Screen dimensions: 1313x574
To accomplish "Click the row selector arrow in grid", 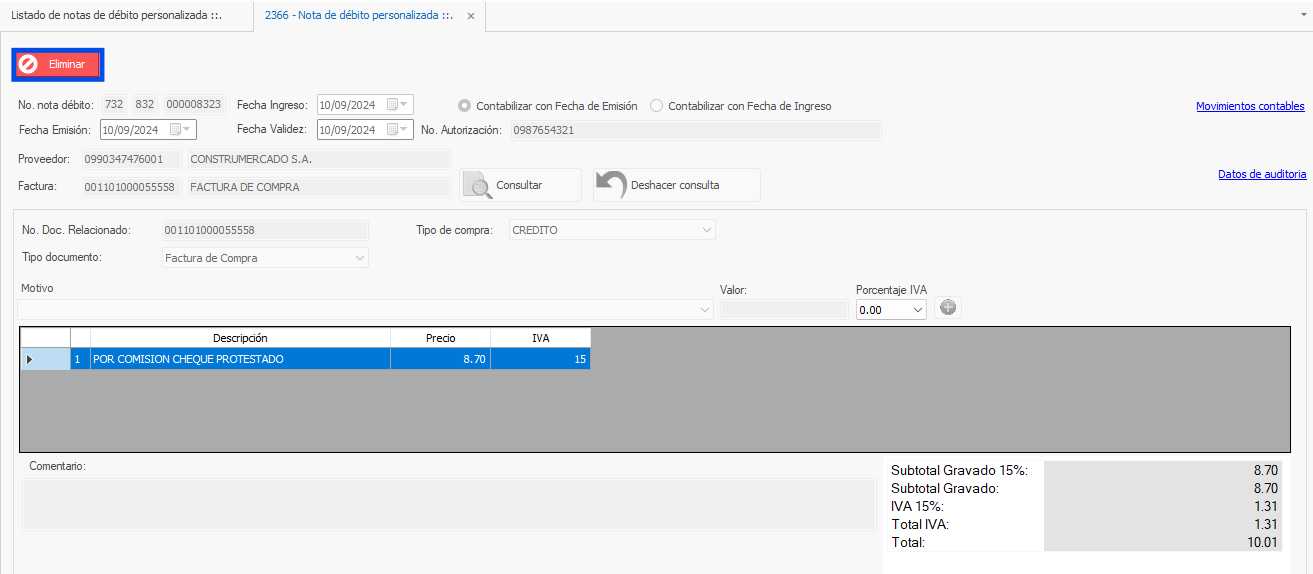I will click(29, 359).
